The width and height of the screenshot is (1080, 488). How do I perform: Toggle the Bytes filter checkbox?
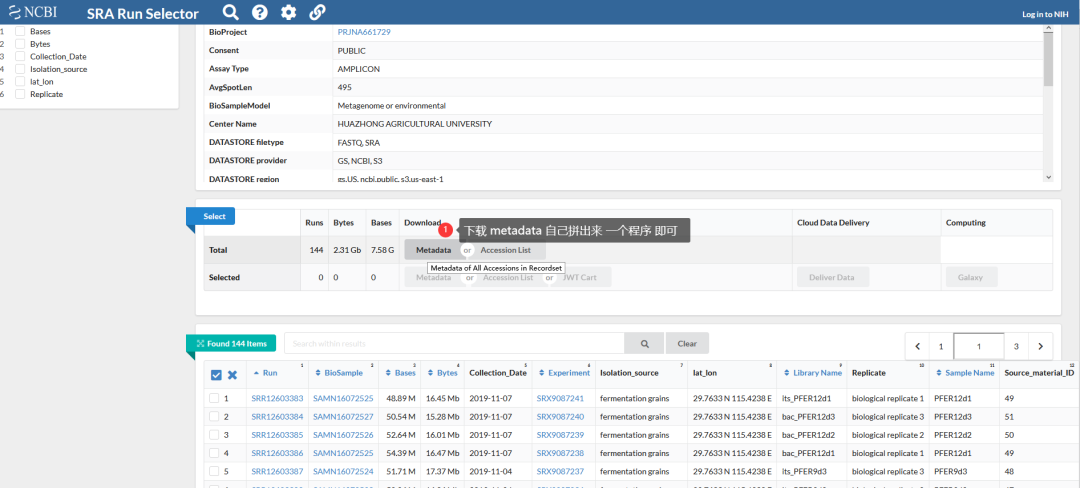(x=21, y=44)
